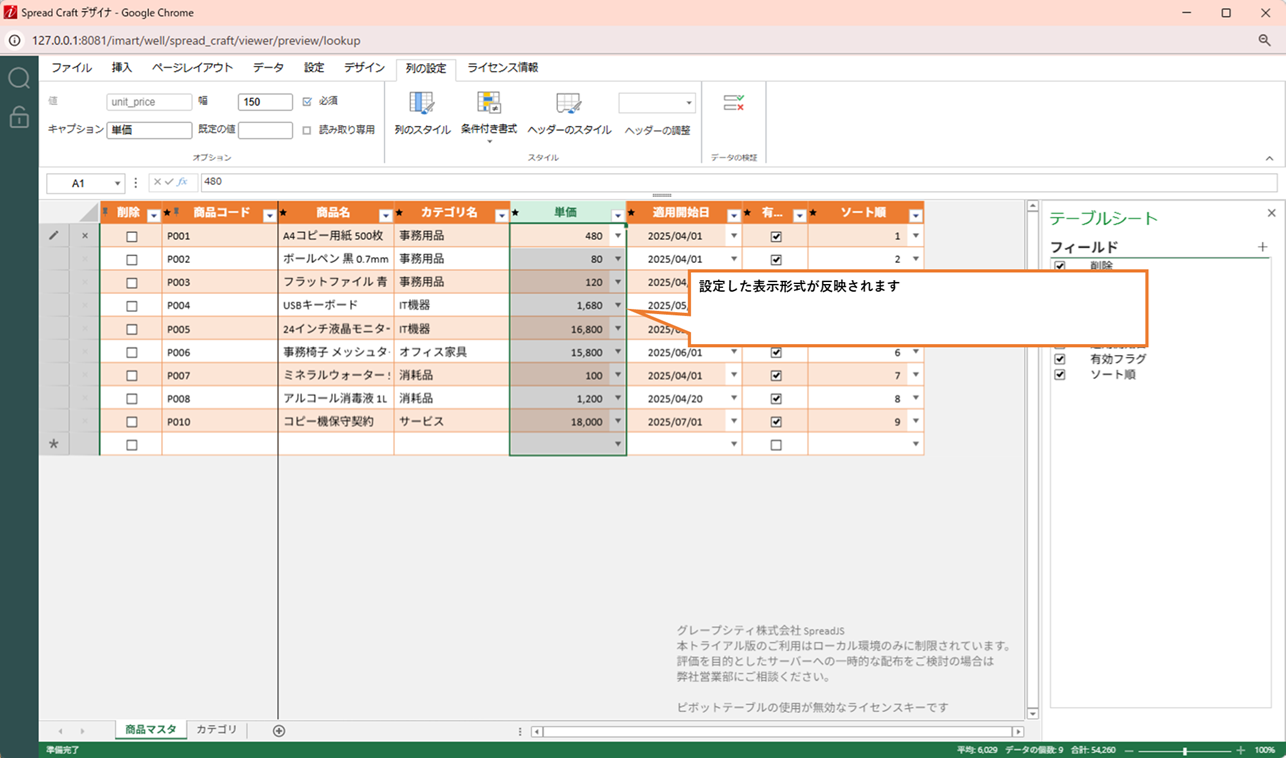Open the 条件付き書式 conditional formatting icon
Image resolution: width=1286 pixels, height=758 pixels.
coord(489,103)
